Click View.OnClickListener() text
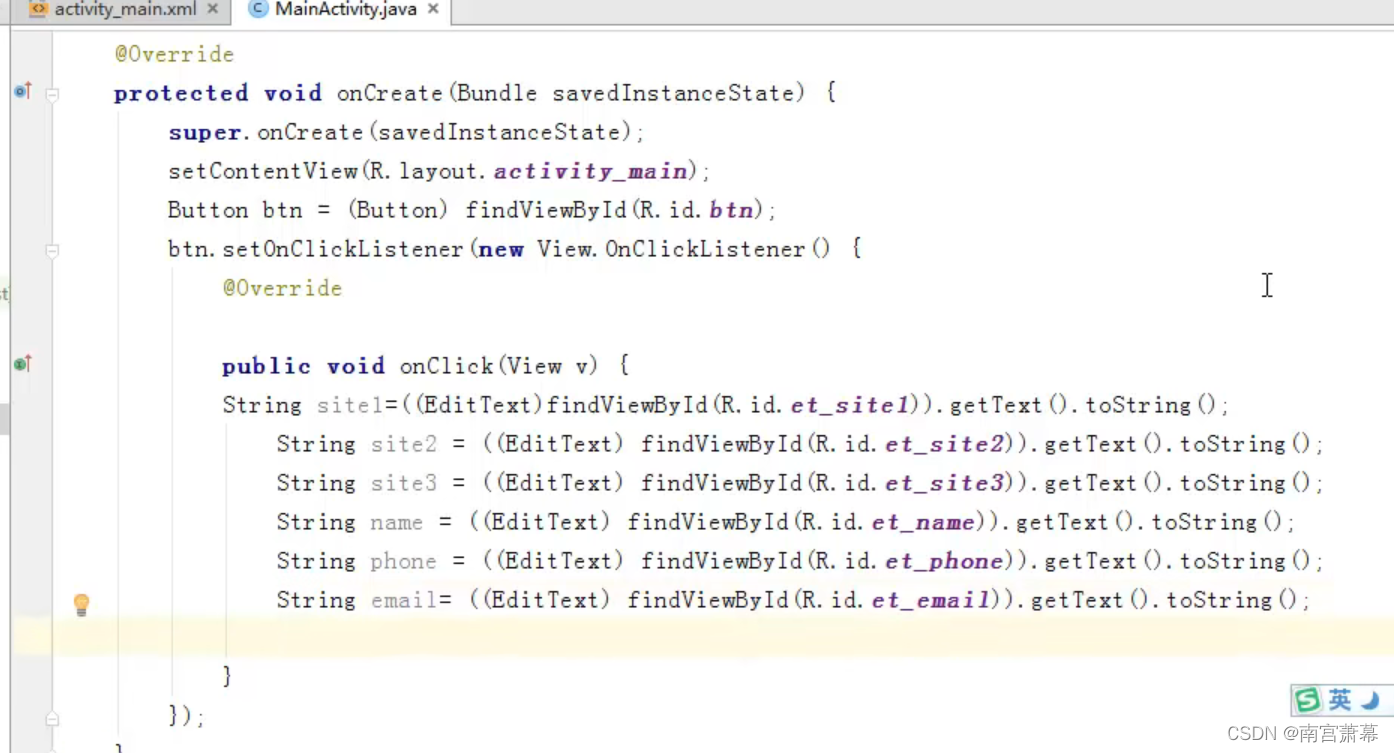The width and height of the screenshot is (1394, 753). (x=684, y=249)
